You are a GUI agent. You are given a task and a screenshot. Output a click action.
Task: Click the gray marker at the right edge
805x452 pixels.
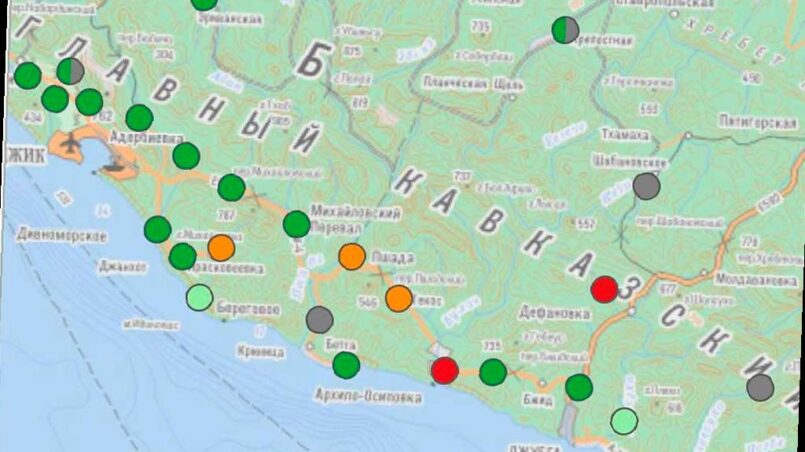760,388
